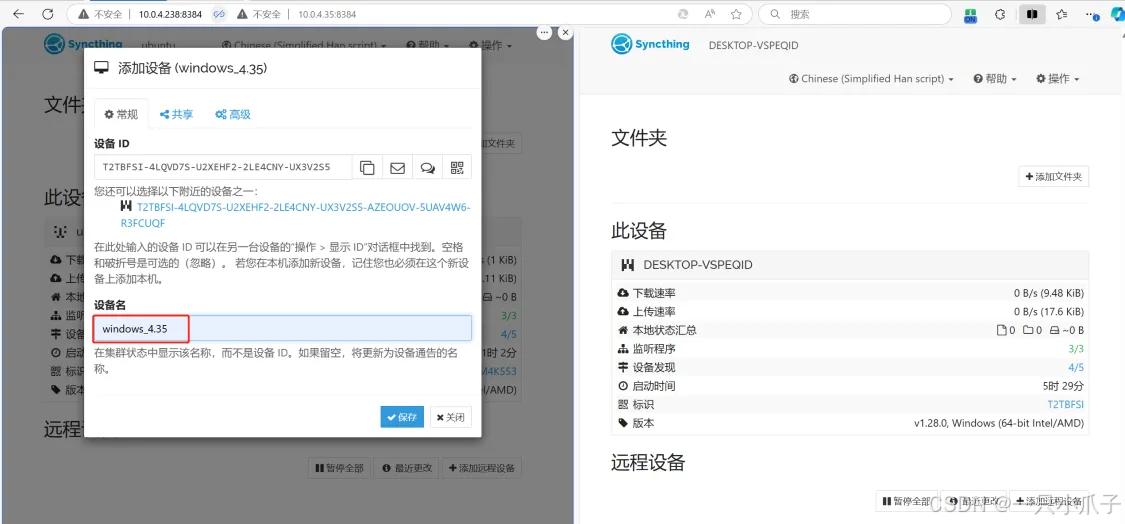Screen dimensions: 1125x524
Task: Open language dropdown in left pane navbar
Action: [x=304, y=45]
